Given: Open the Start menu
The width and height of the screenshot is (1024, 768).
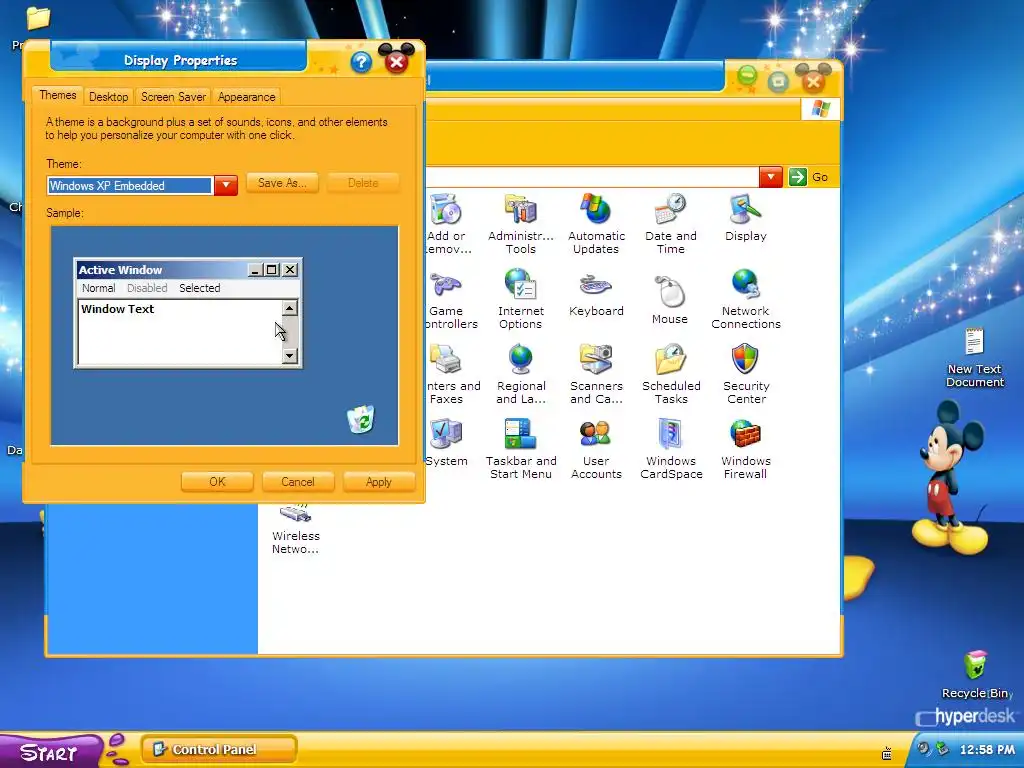Looking at the screenshot, I should (51, 751).
